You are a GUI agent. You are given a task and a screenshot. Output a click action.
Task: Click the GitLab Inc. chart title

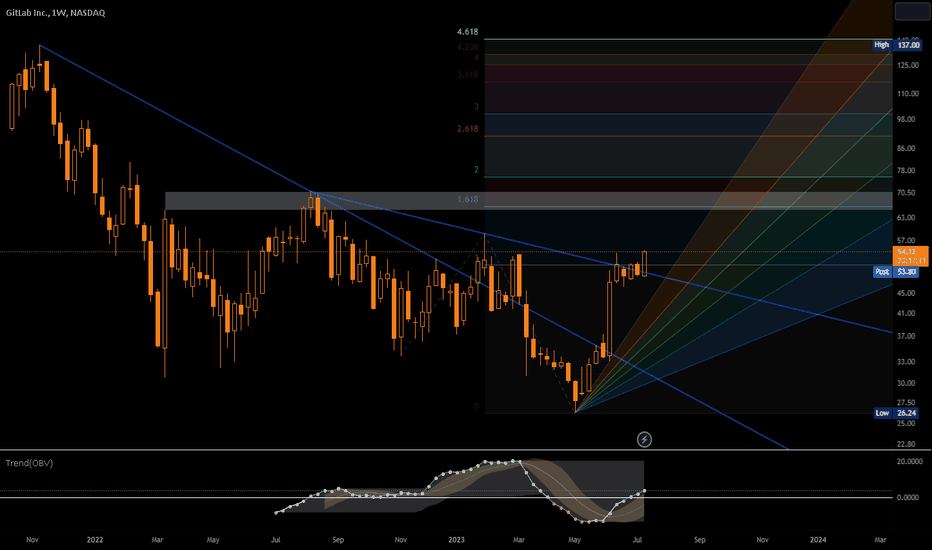click(x=55, y=12)
